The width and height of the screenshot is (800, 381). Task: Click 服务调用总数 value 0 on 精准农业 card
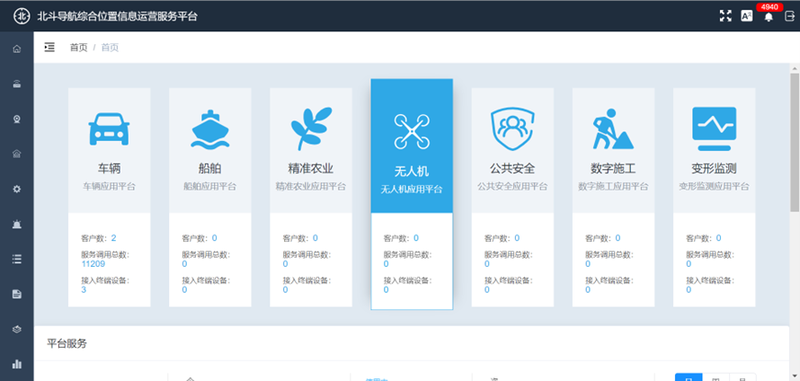click(285, 264)
